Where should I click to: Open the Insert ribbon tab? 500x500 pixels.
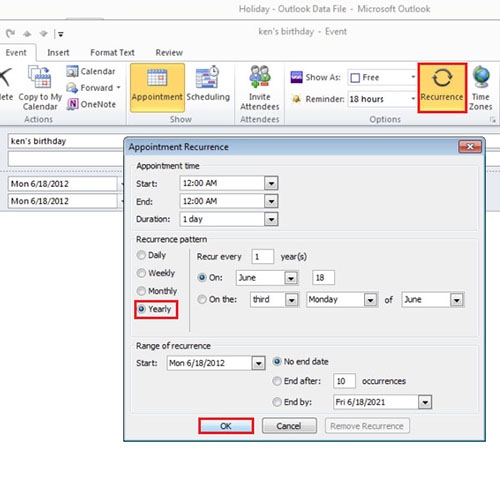point(58,53)
